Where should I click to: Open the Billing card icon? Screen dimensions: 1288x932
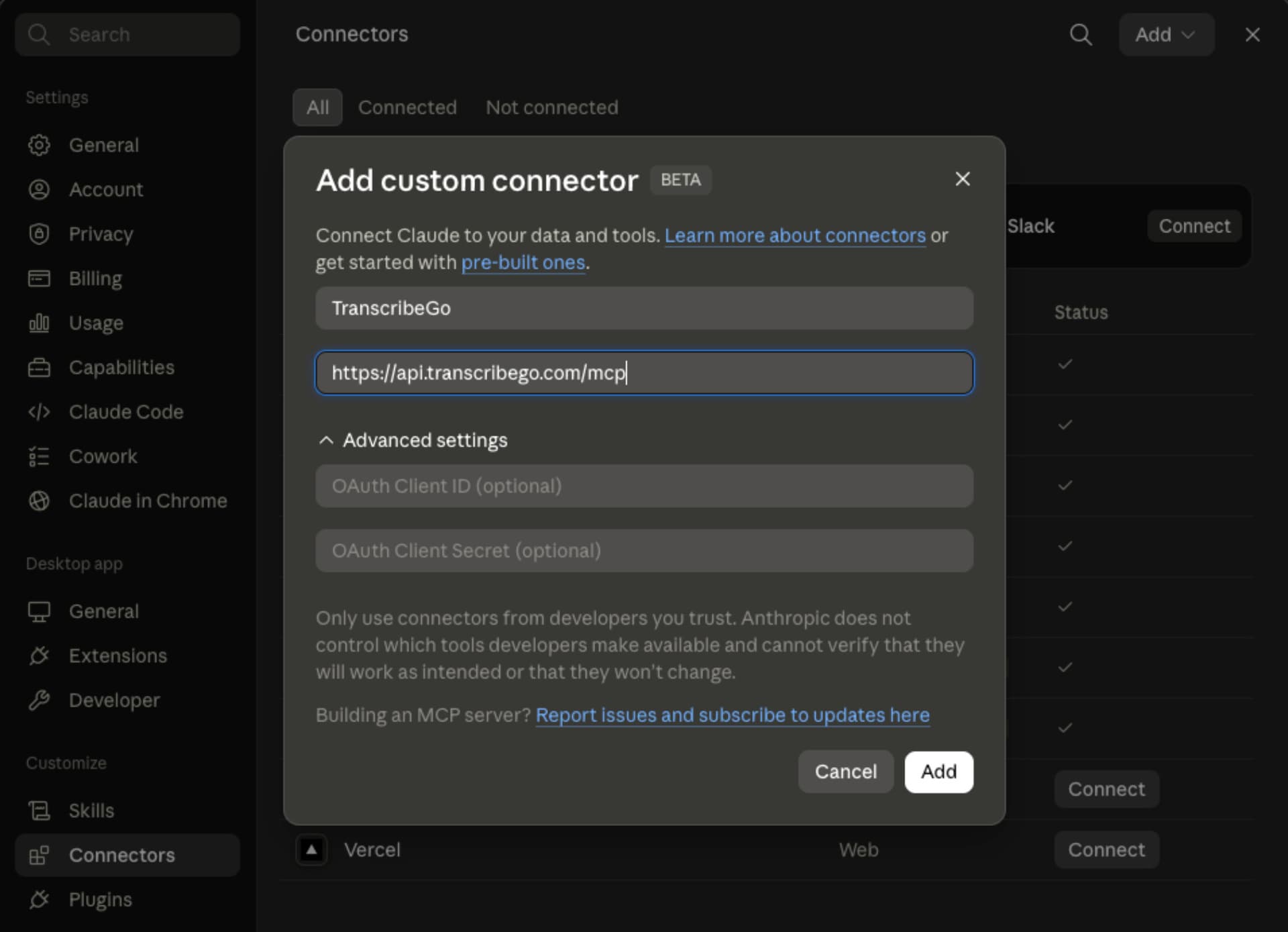pos(39,278)
